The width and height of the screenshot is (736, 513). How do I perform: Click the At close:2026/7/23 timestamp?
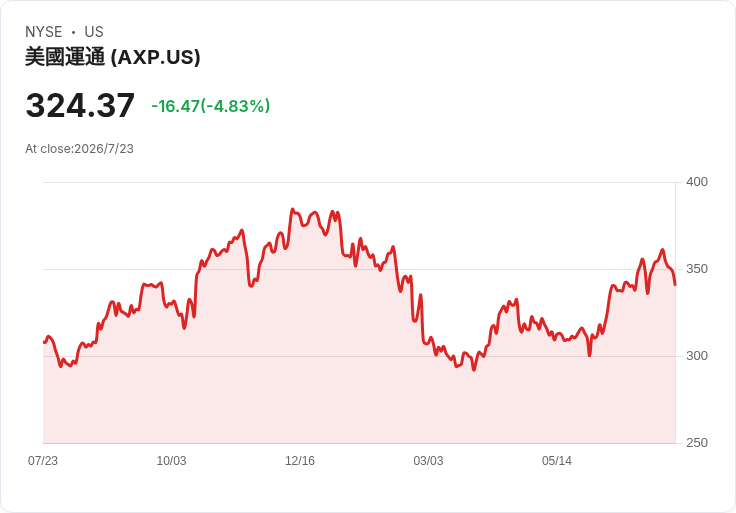point(79,149)
